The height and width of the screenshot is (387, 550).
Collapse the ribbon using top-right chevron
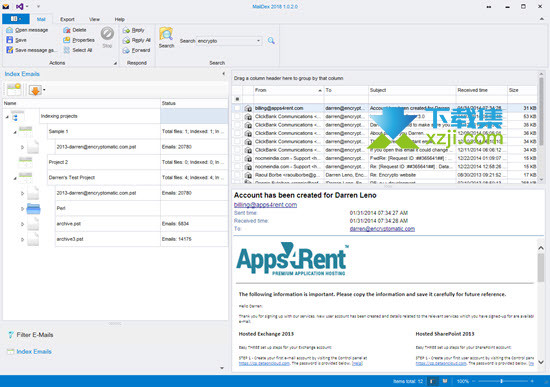coord(542,19)
